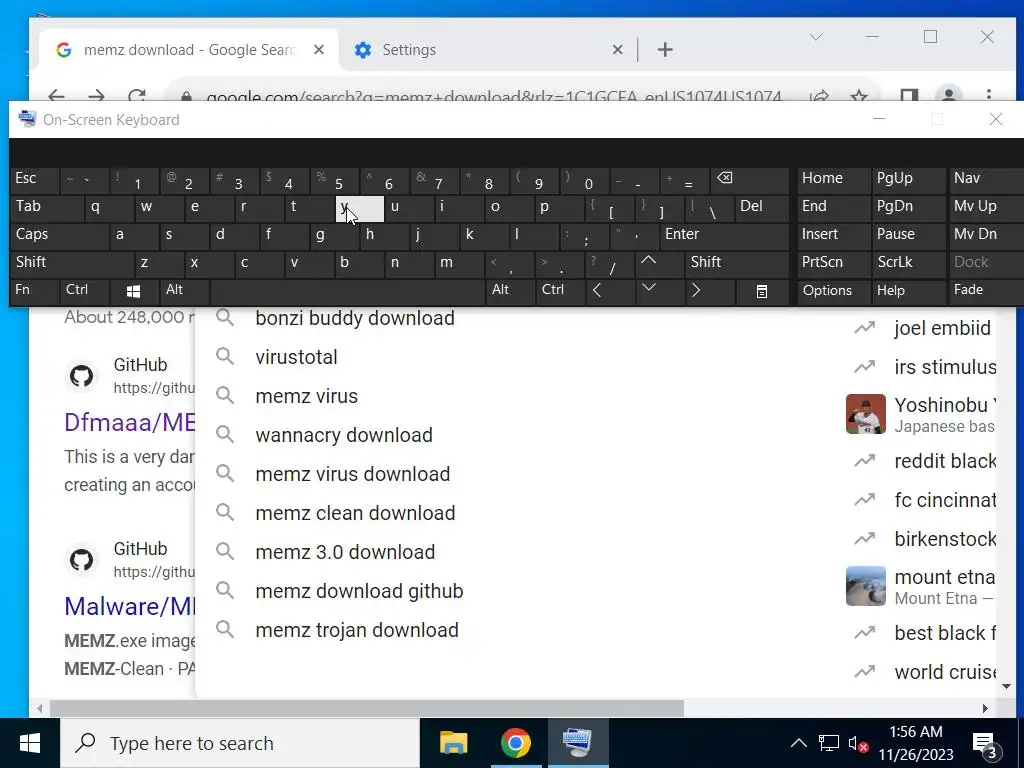Click 'joel embiid' trending search
Image resolution: width=1024 pixels, height=768 pixels.
[942, 328]
